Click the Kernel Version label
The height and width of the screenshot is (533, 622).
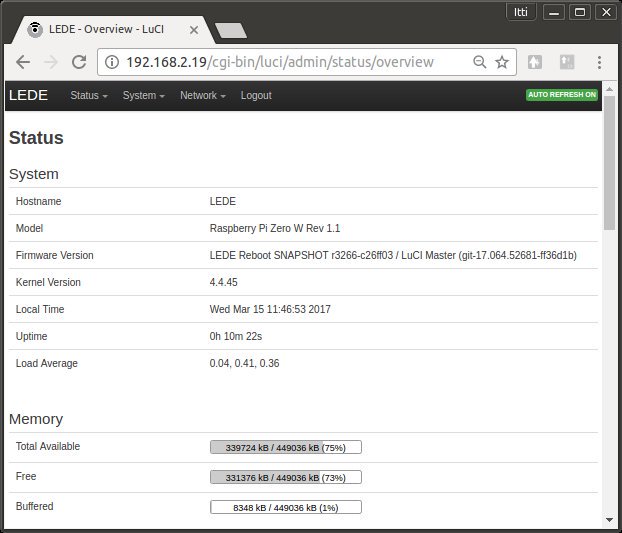[x=48, y=282]
